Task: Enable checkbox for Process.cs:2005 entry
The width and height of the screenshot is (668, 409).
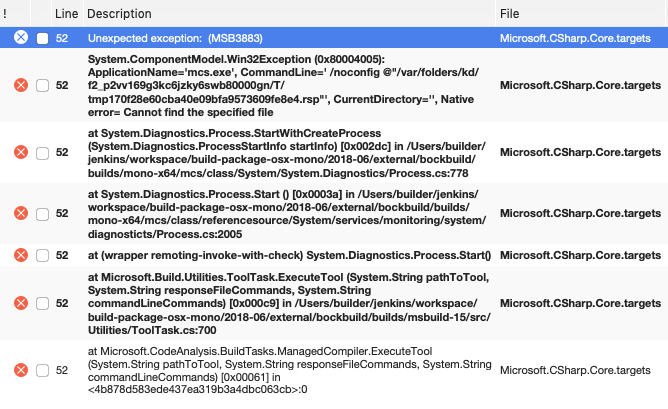Action: click(x=43, y=214)
